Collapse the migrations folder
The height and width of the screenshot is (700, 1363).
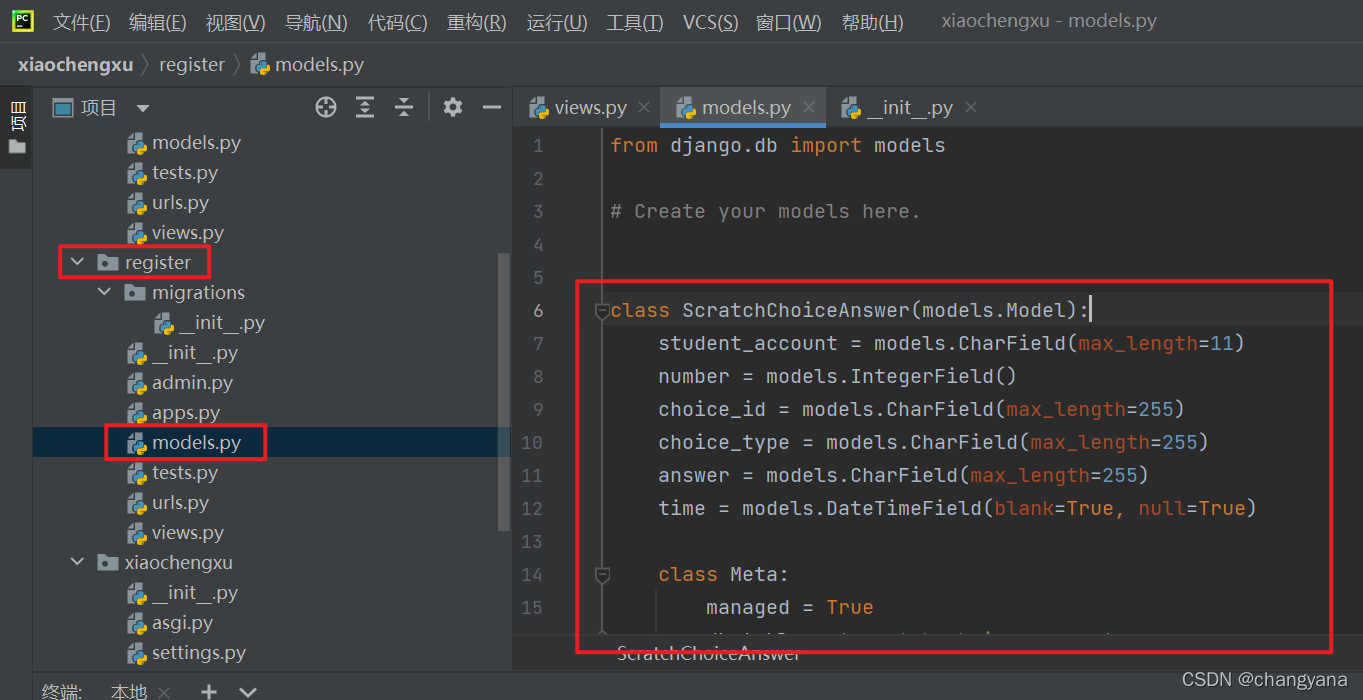pos(105,293)
